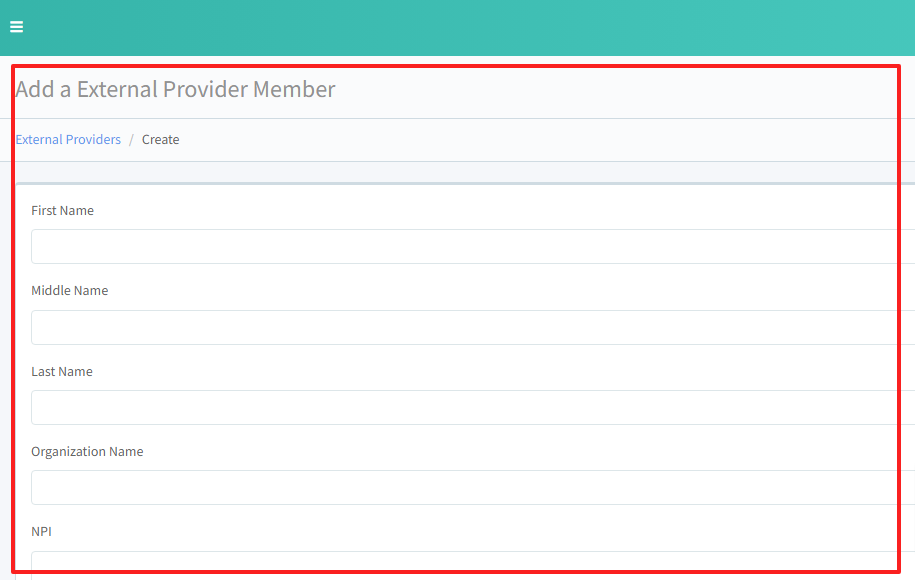Click empty space right of Create breadcrumb
This screenshot has width=915, height=580.
click(x=500, y=140)
